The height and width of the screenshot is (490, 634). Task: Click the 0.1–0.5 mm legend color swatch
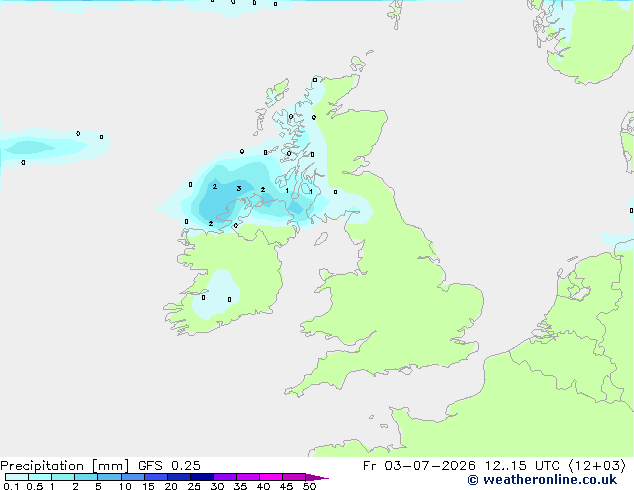pos(17,477)
